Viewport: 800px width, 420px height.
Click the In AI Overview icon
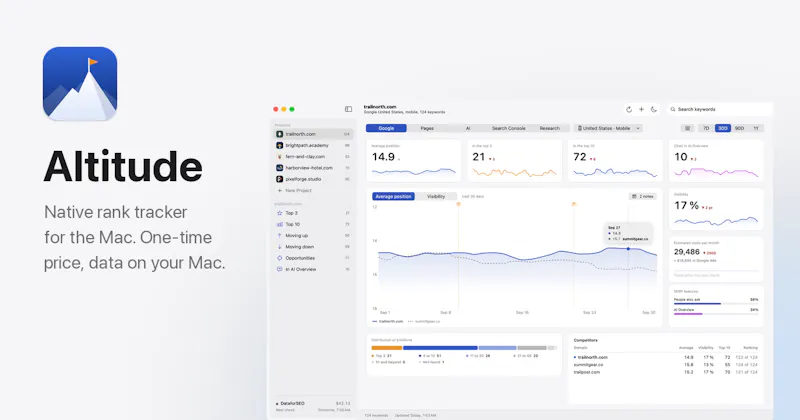[x=280, y=269]
